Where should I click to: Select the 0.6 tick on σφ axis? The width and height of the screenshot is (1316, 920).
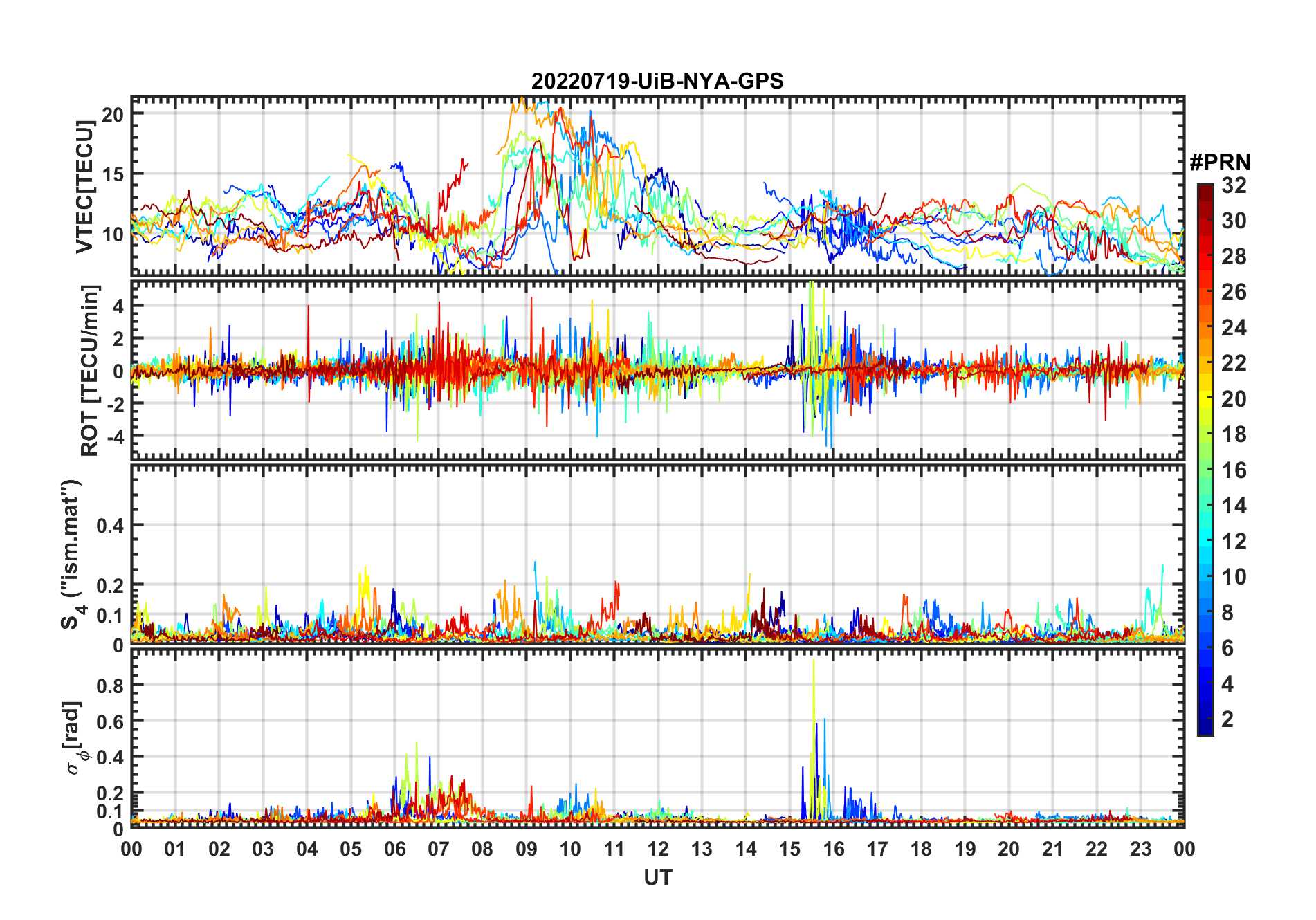point(111,721)
